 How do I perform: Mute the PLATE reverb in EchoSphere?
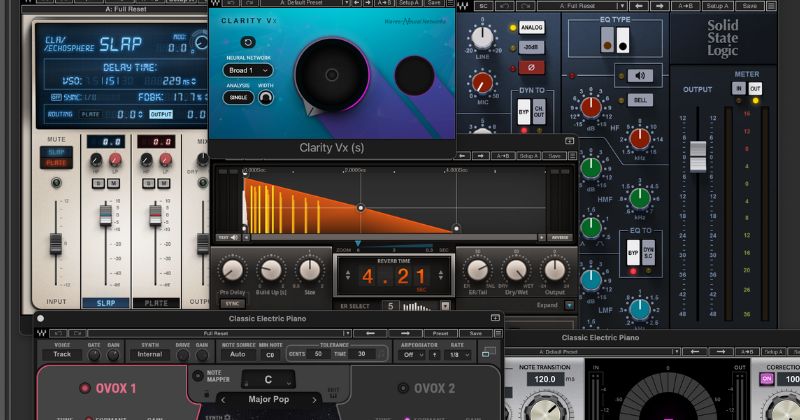[56, 163]
